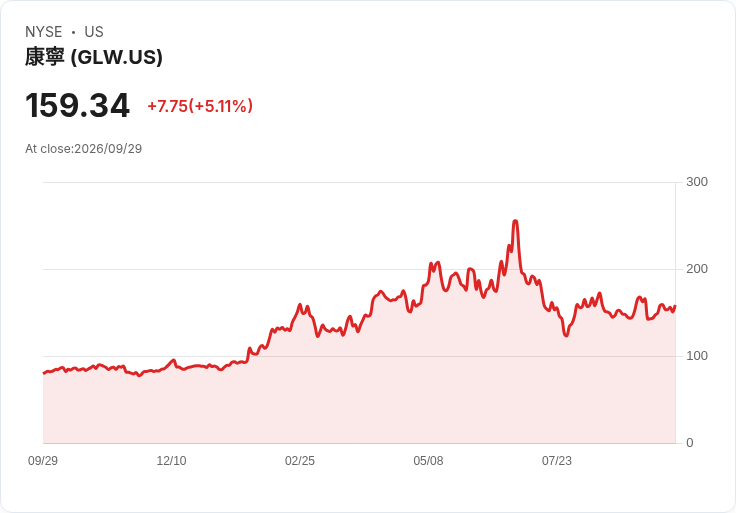
Task: Select the 159.34 current price
Action: (77, 105)
